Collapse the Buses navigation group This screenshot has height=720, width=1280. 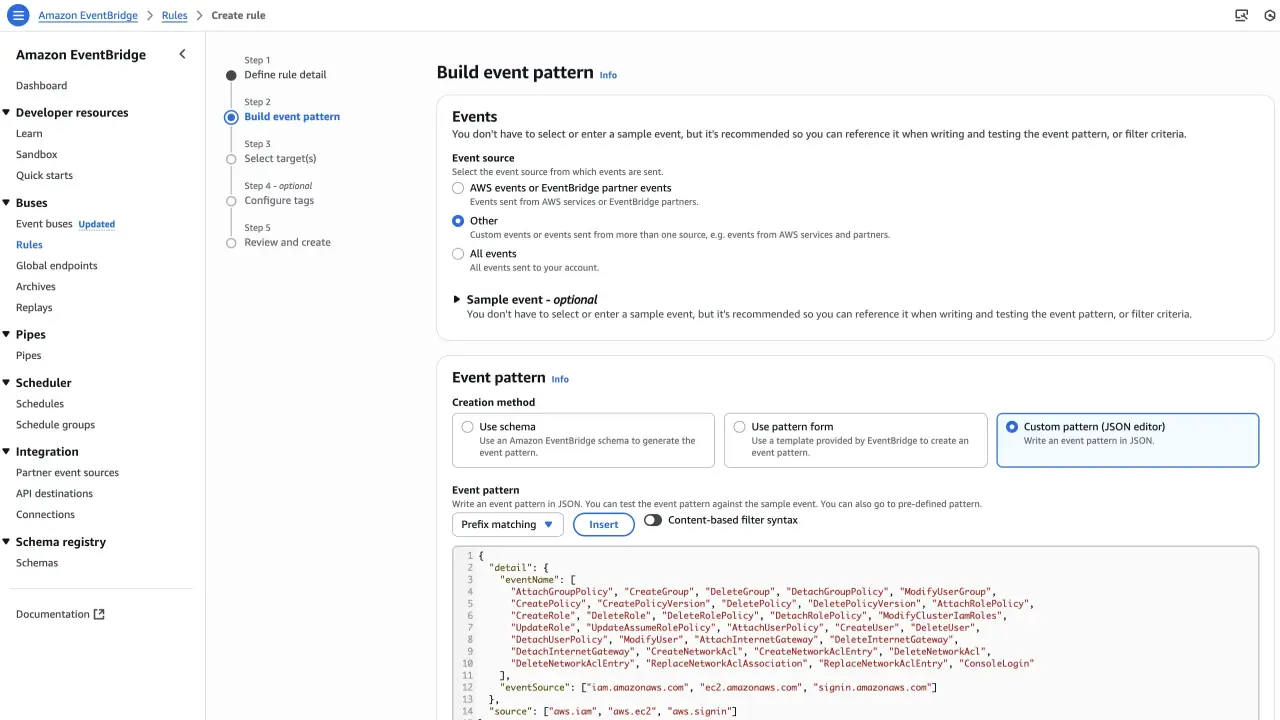(6, 203)
